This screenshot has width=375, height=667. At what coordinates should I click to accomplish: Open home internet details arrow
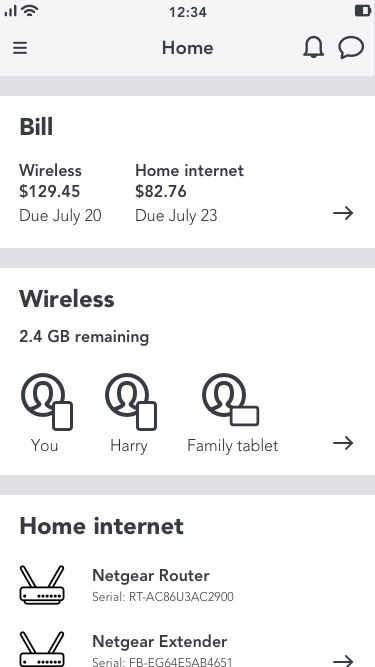(343, 661)
